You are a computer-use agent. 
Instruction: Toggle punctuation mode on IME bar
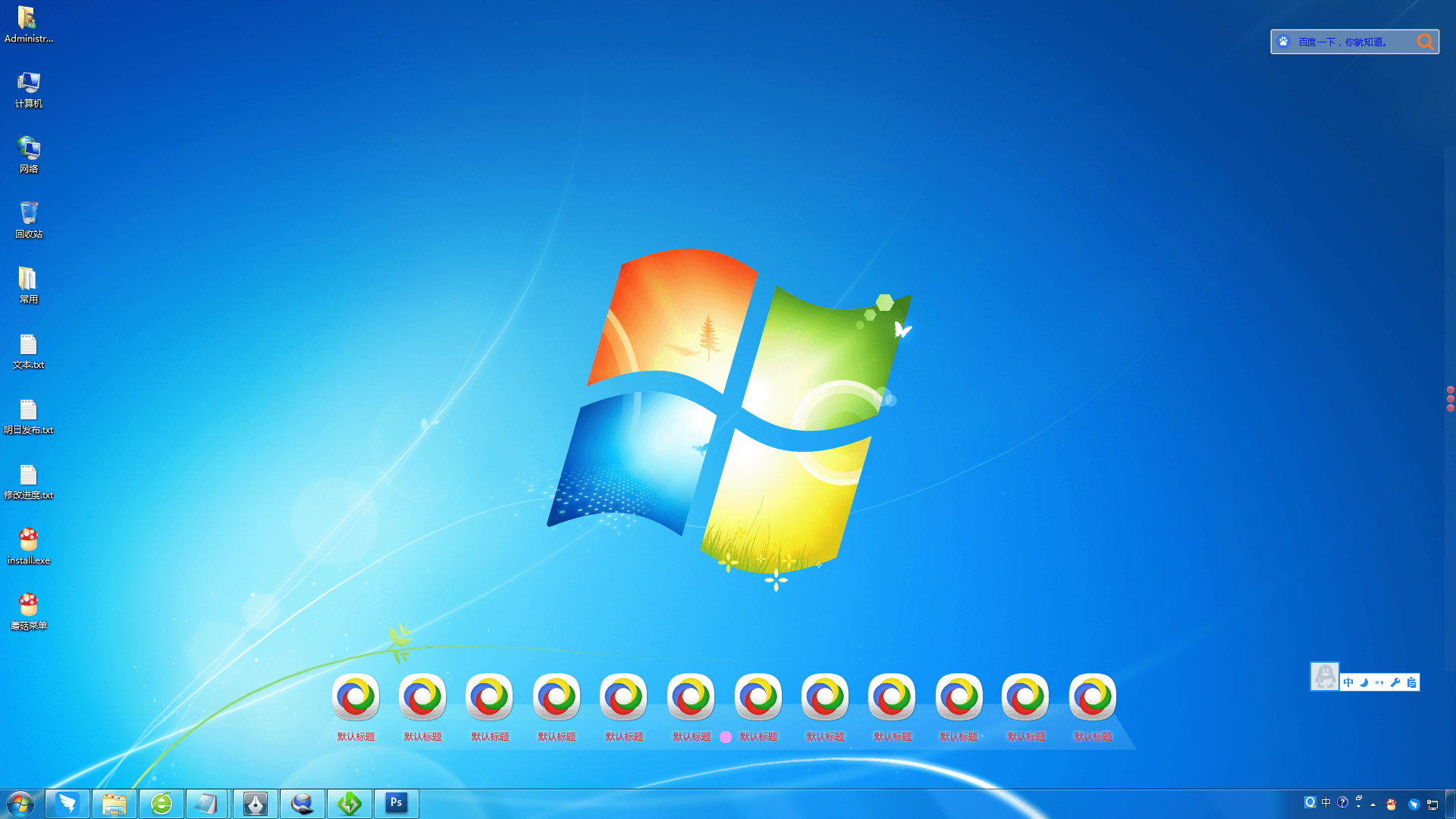[1379, 682]
